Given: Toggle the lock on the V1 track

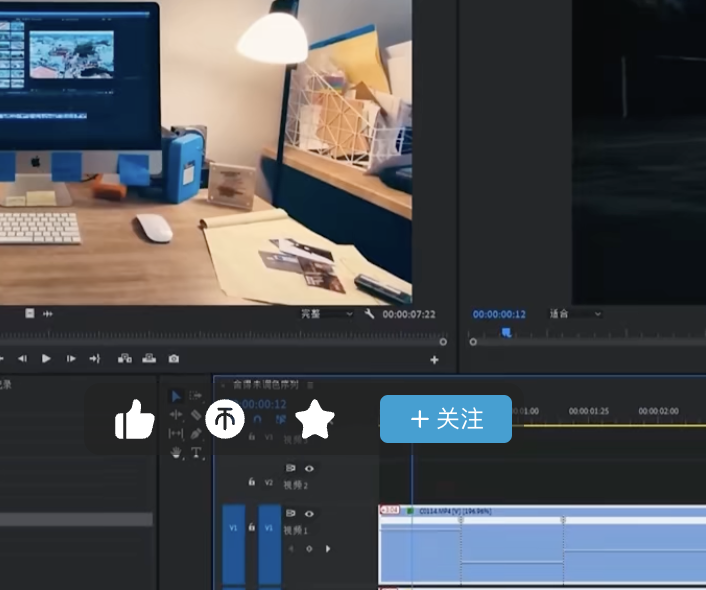Looking at the screenshot, I should click(252, 526).
